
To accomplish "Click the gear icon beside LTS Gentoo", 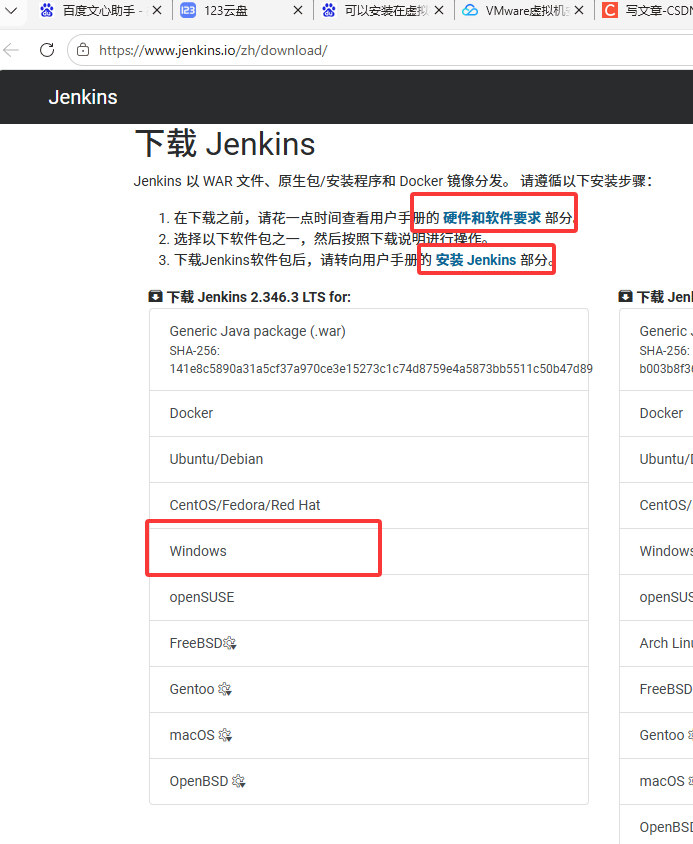I will click(225, 690).
